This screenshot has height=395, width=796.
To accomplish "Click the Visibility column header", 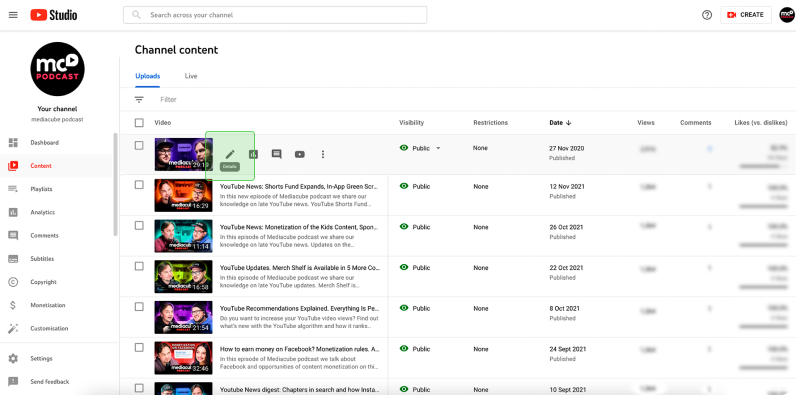I will tap(411, 123).
